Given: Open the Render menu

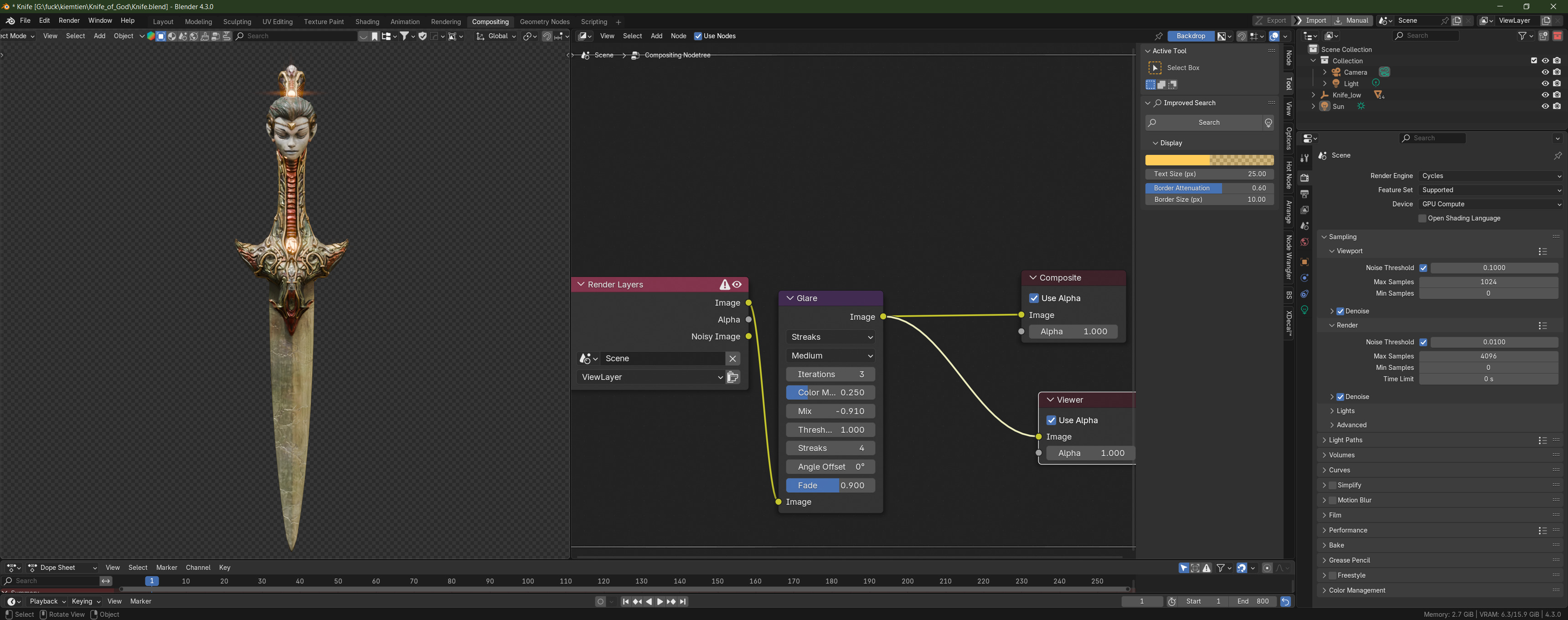Looking at the screenshot, I should [x=69, y=20].
